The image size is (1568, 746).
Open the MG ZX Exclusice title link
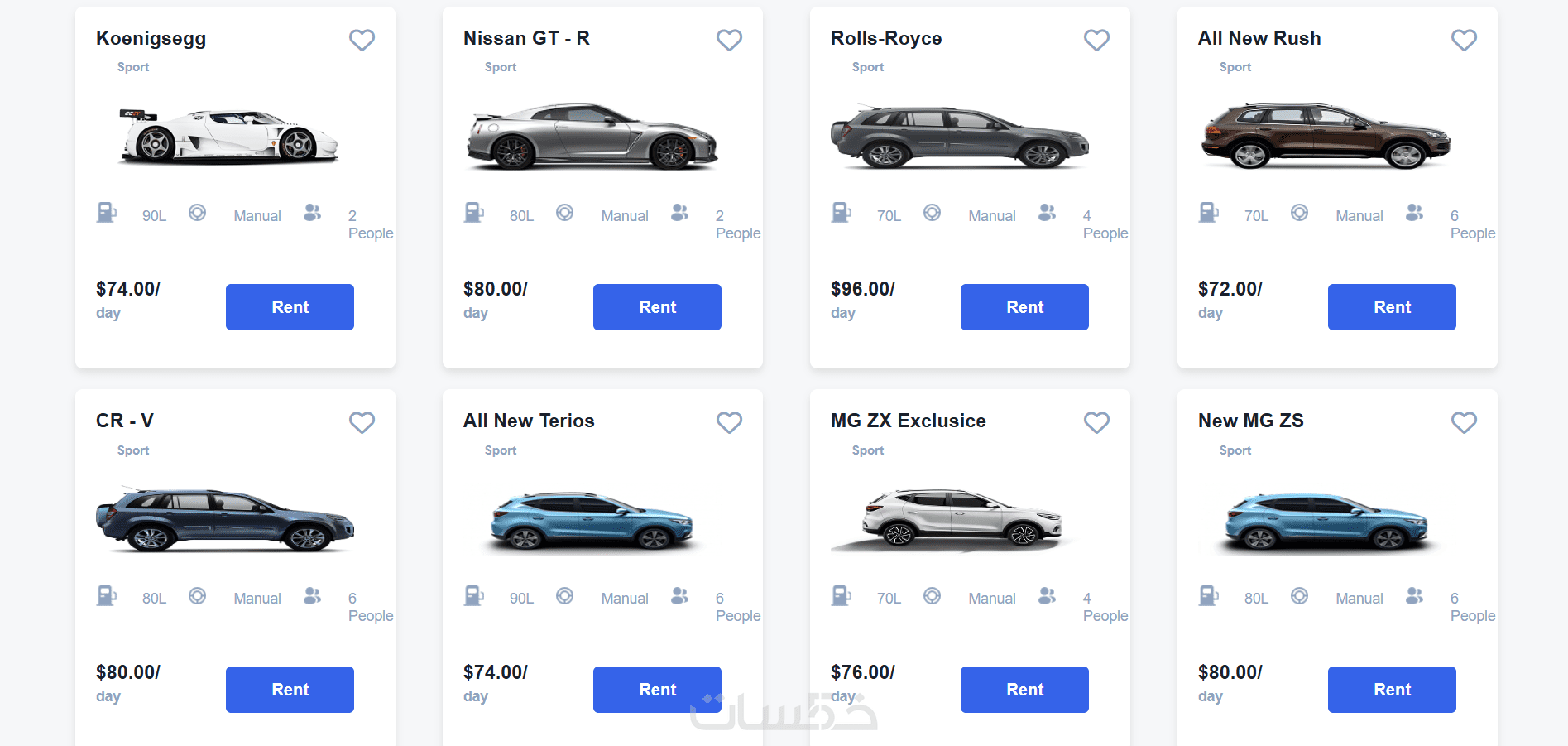(x=908, y=421)
